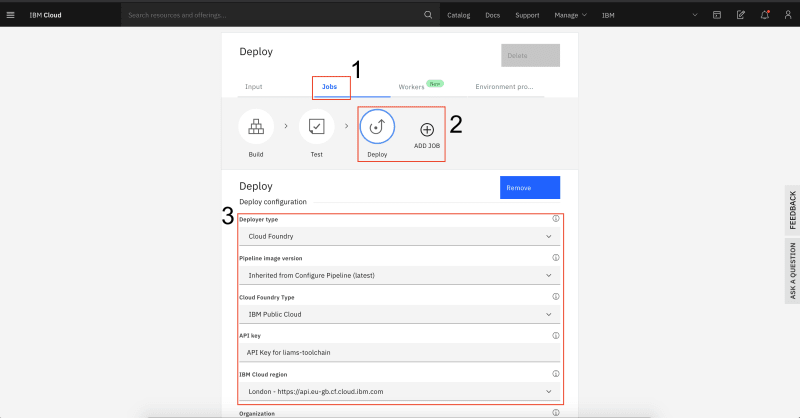Open the Cloud Foundry Type dropdown

399,314
